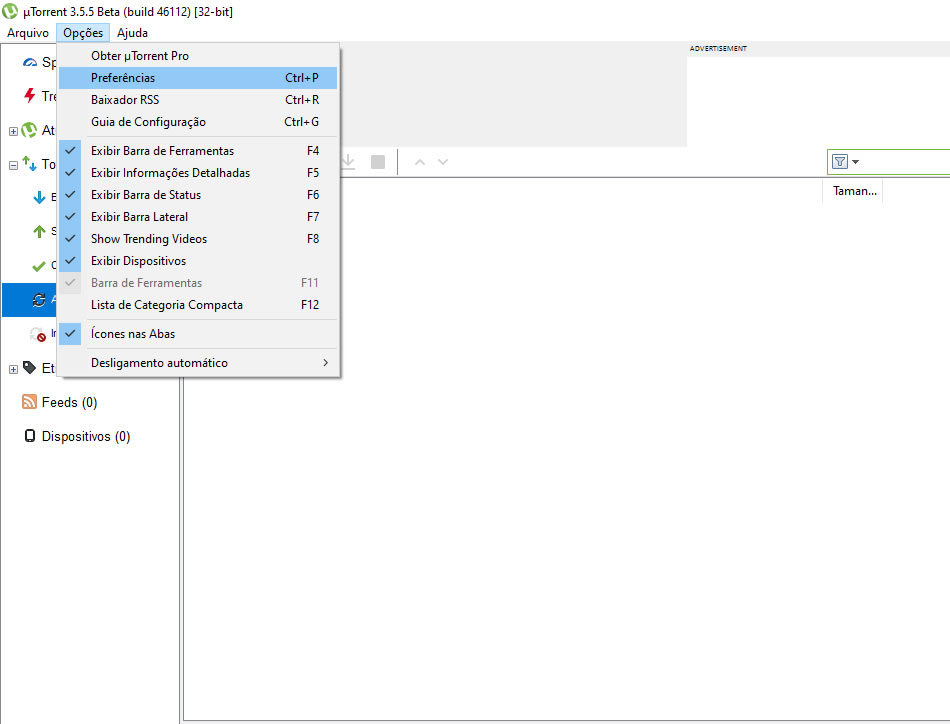This screenshot has height=724, width=950.
Task: Disable Show Trending Videos option
Action: [148, 239]
